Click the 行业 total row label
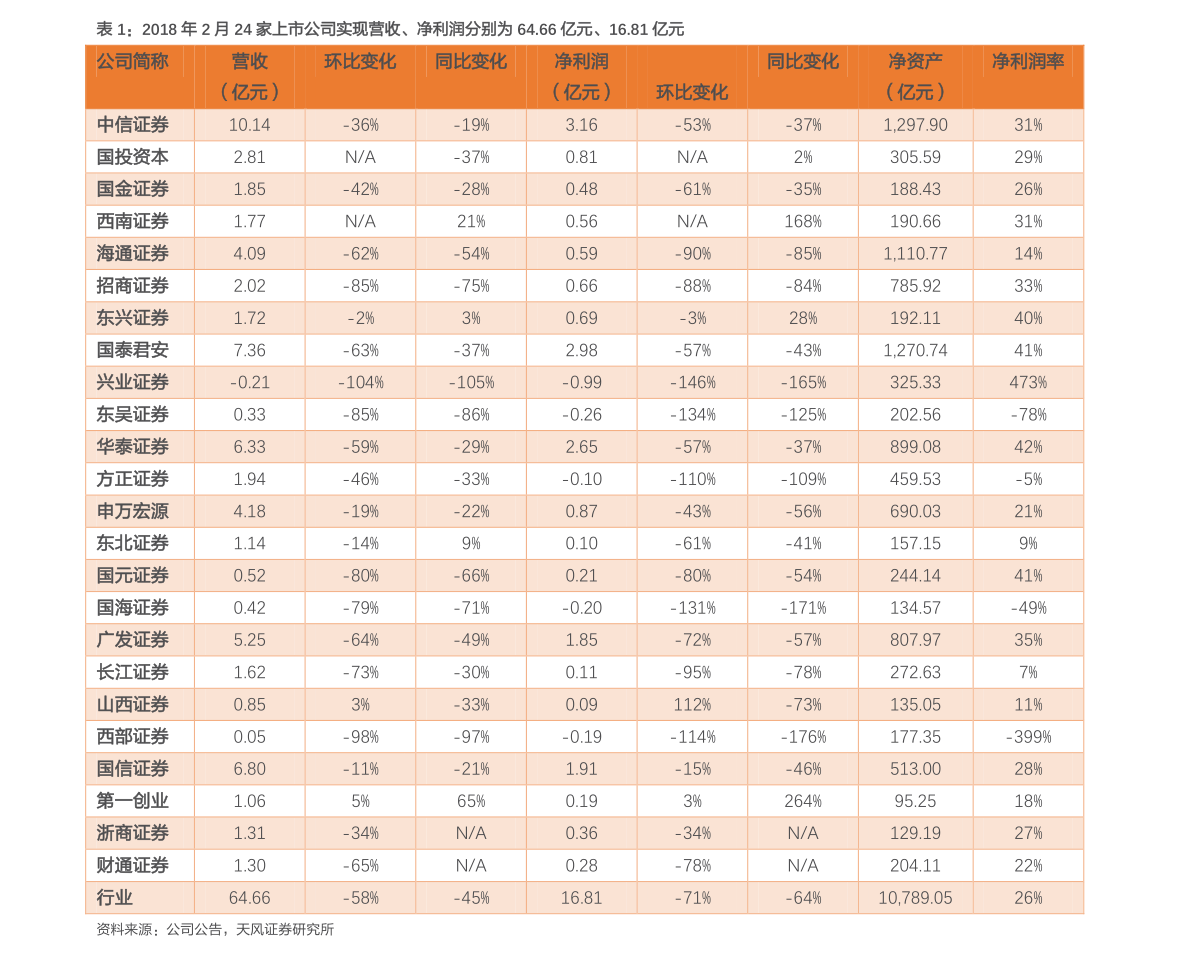This screenshot has width=1191, height=958. click(115, 898)
